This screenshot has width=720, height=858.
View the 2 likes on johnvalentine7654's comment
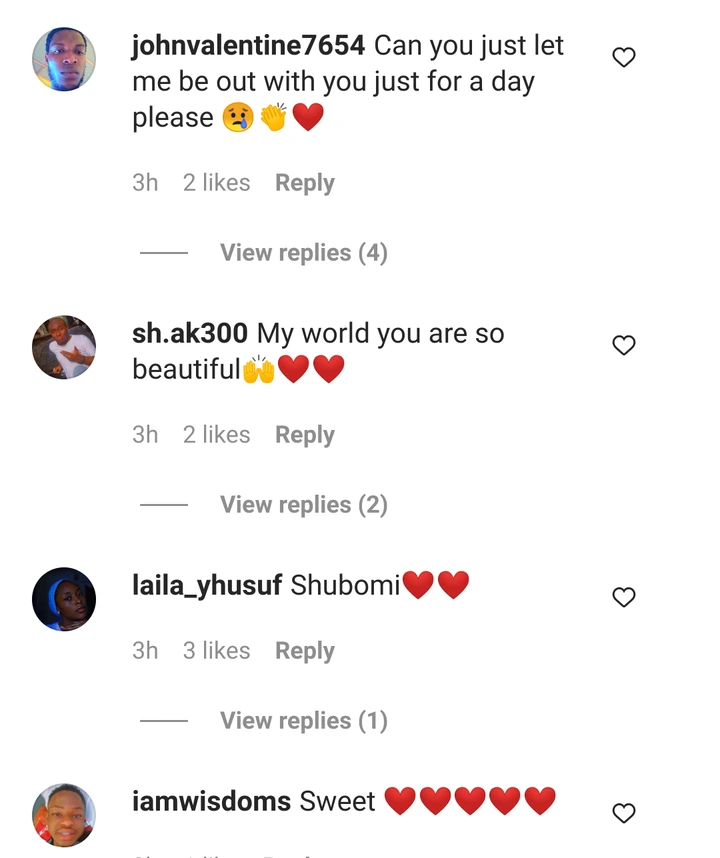[x=217, y=183]
